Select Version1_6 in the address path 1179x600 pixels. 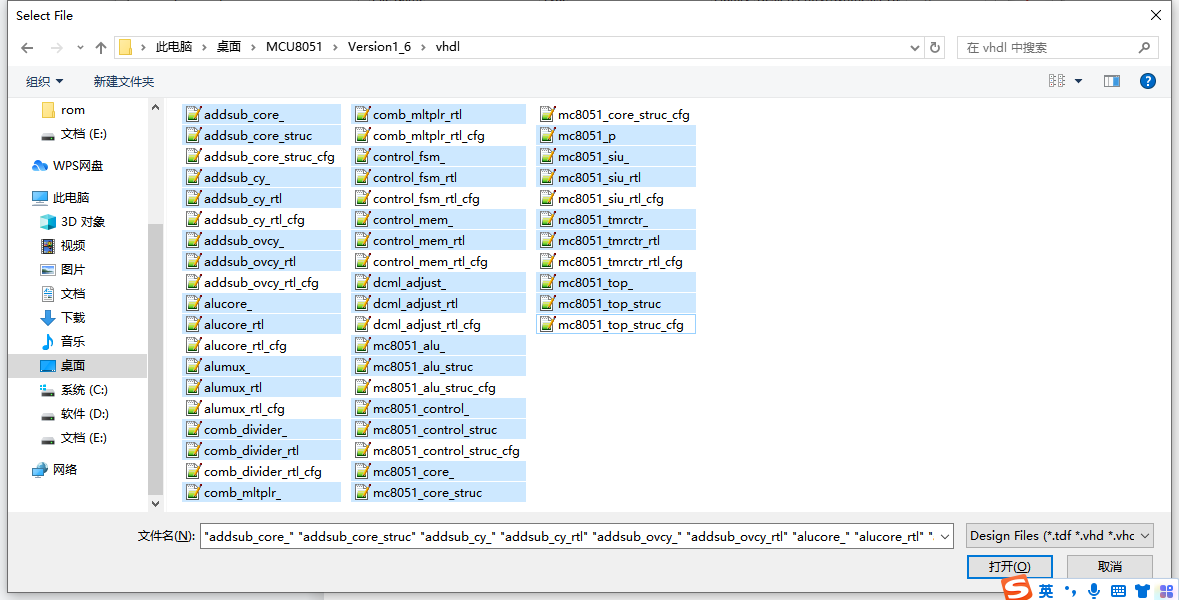379,47
